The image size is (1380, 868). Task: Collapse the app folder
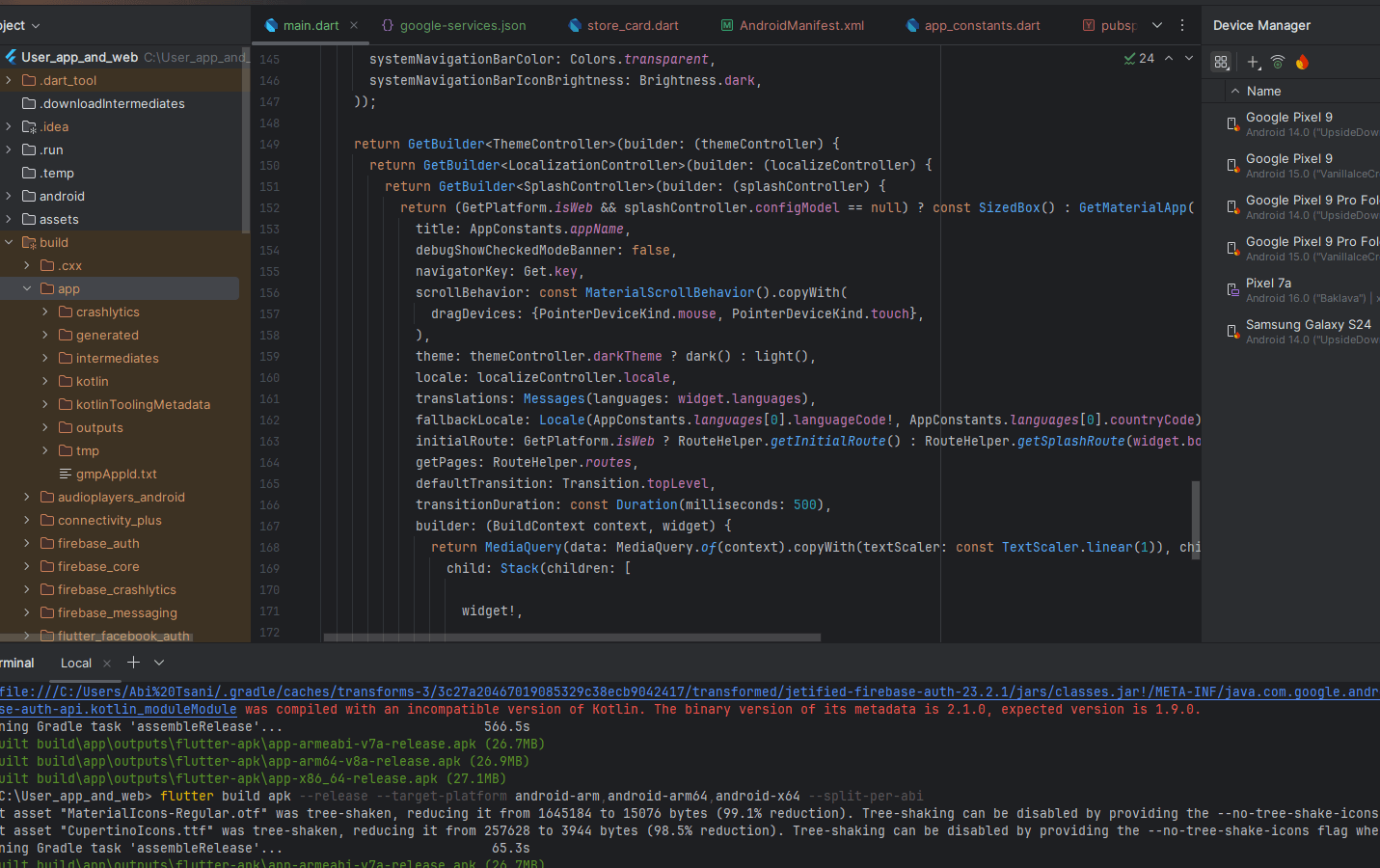pos(27,288)
